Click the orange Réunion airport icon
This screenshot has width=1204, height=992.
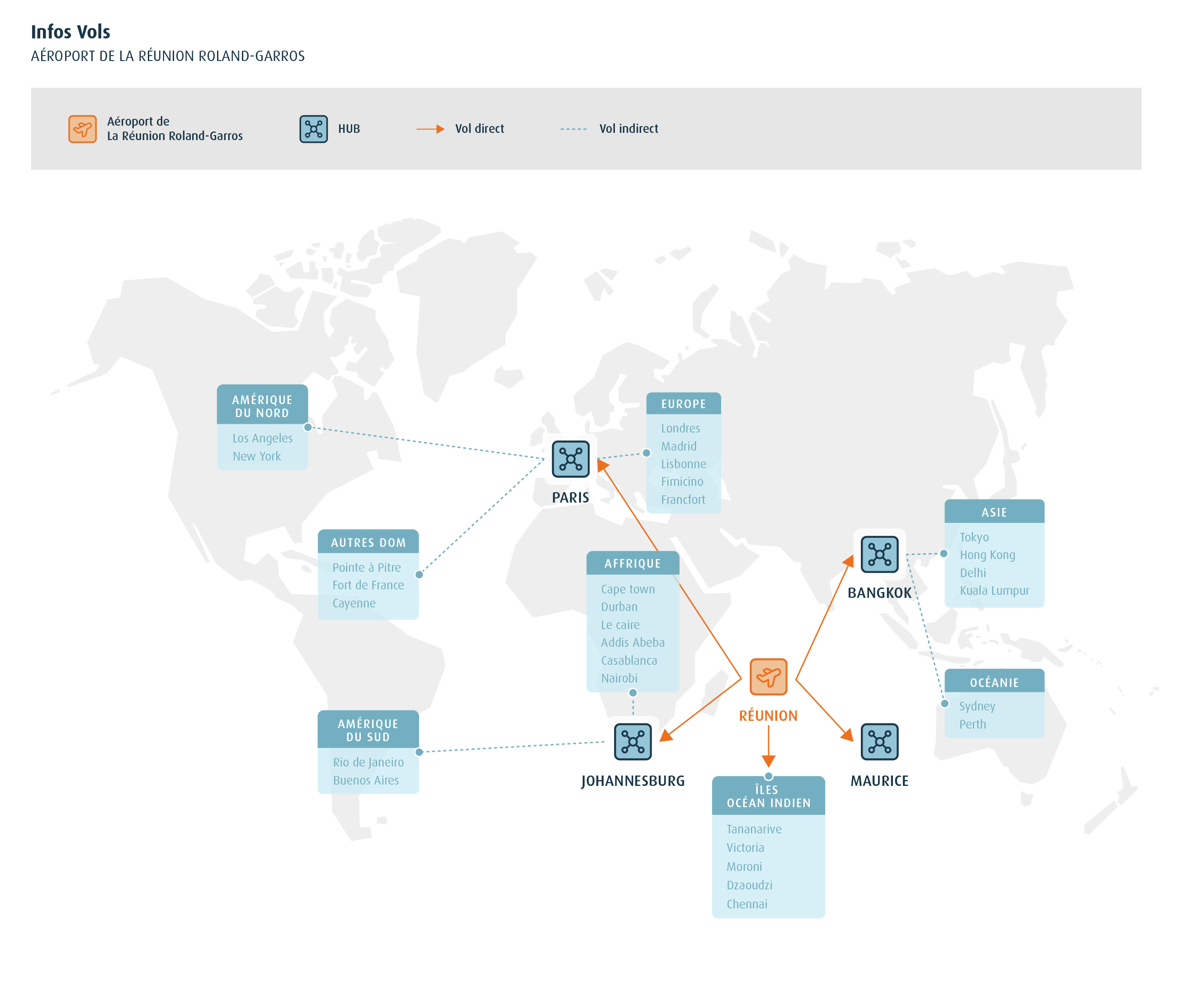coord(768,677)
